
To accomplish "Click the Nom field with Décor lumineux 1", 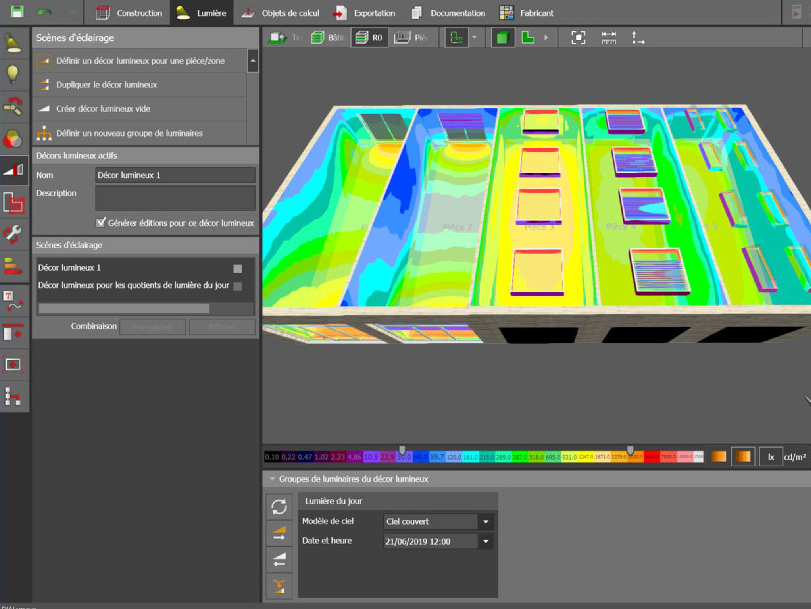I will pos(175,175).
